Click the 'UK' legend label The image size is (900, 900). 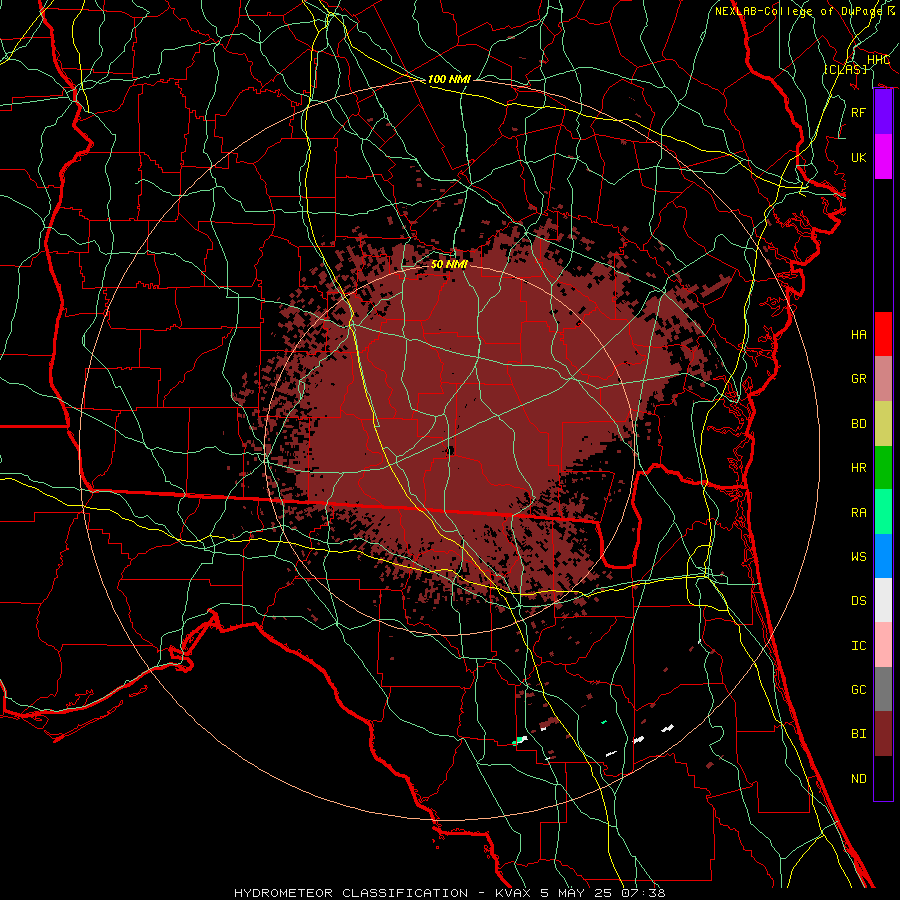pos(859,157)
